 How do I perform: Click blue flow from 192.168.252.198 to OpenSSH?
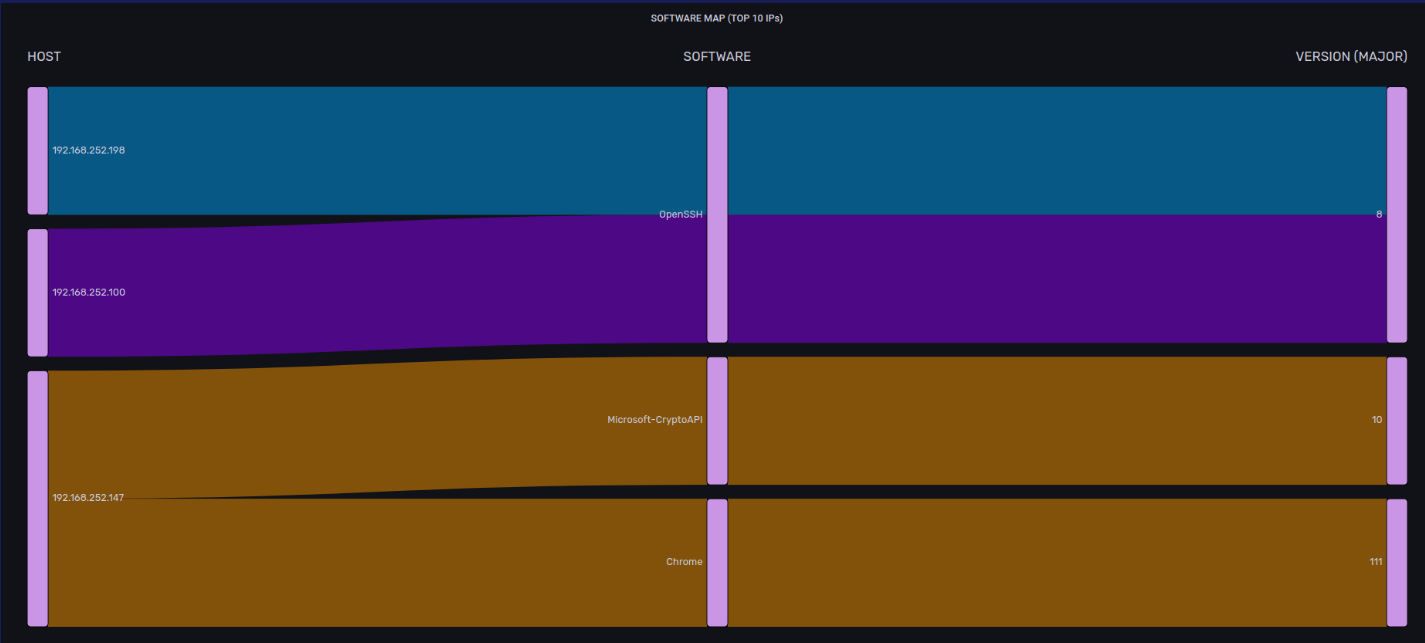380,150
